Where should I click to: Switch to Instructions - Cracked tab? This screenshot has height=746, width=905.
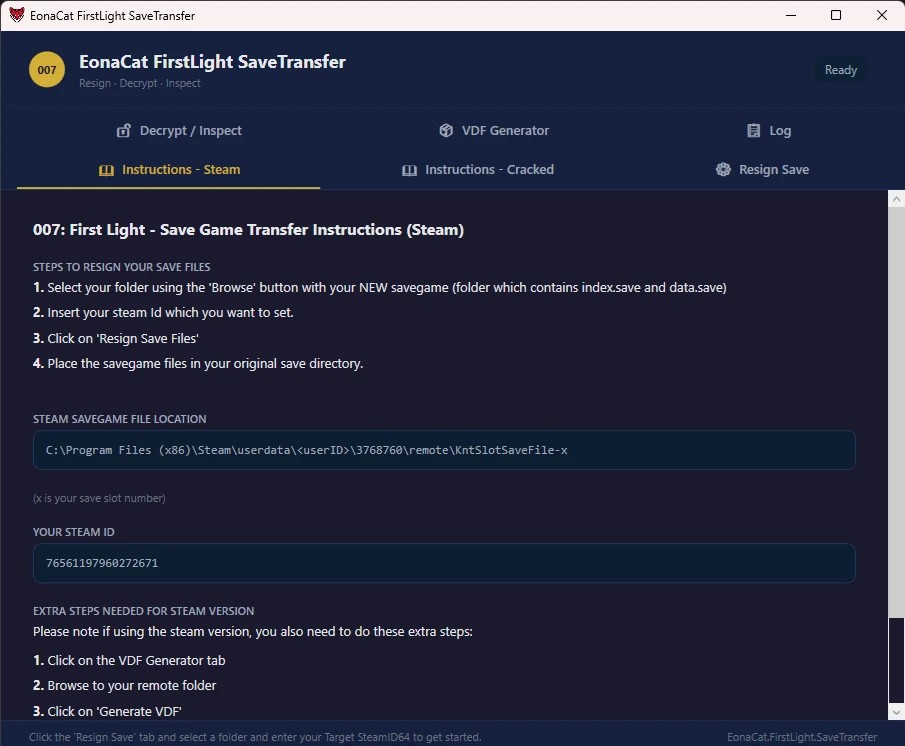(477, 170)
